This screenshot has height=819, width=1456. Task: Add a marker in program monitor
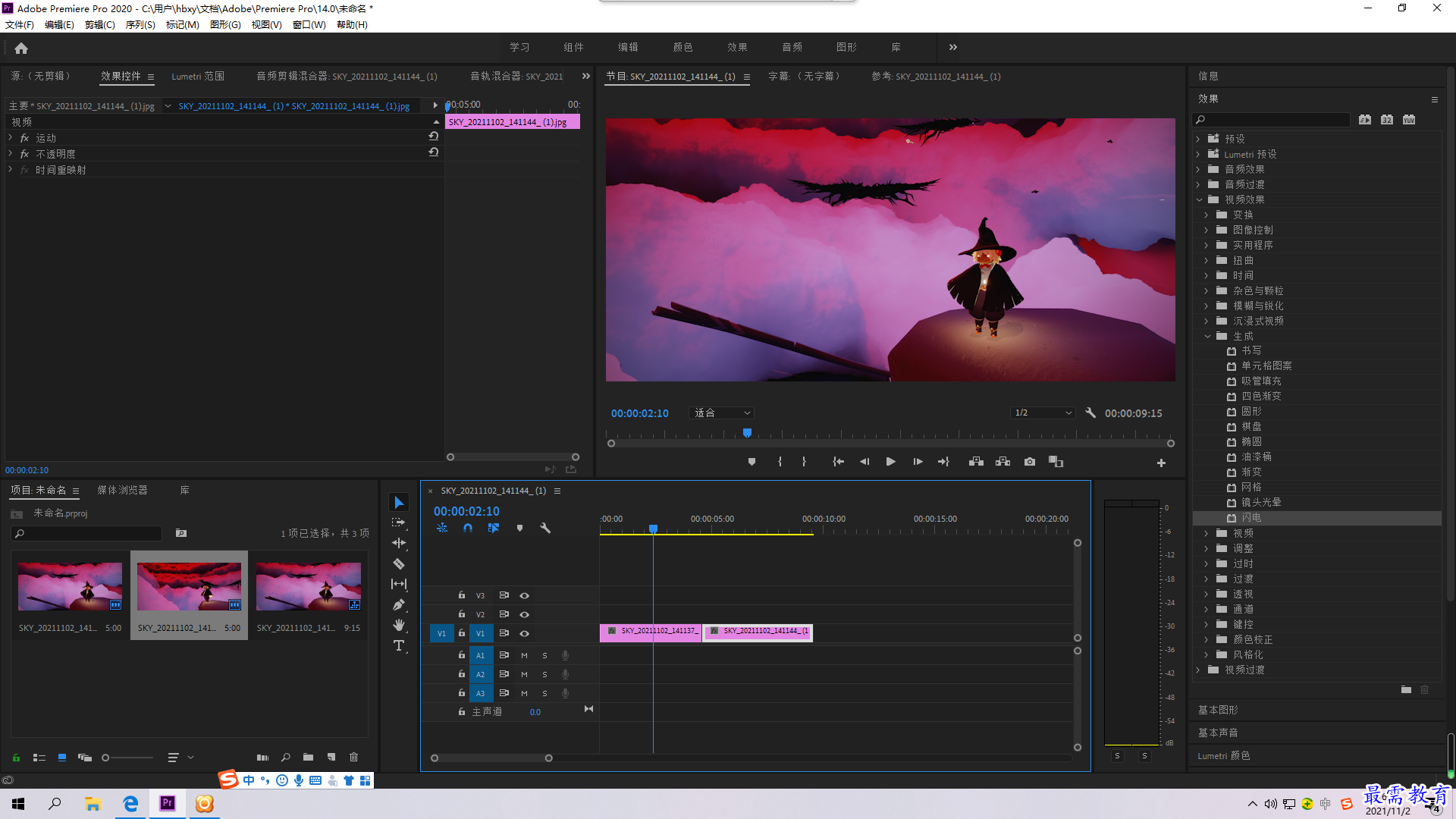click(752, 462)
